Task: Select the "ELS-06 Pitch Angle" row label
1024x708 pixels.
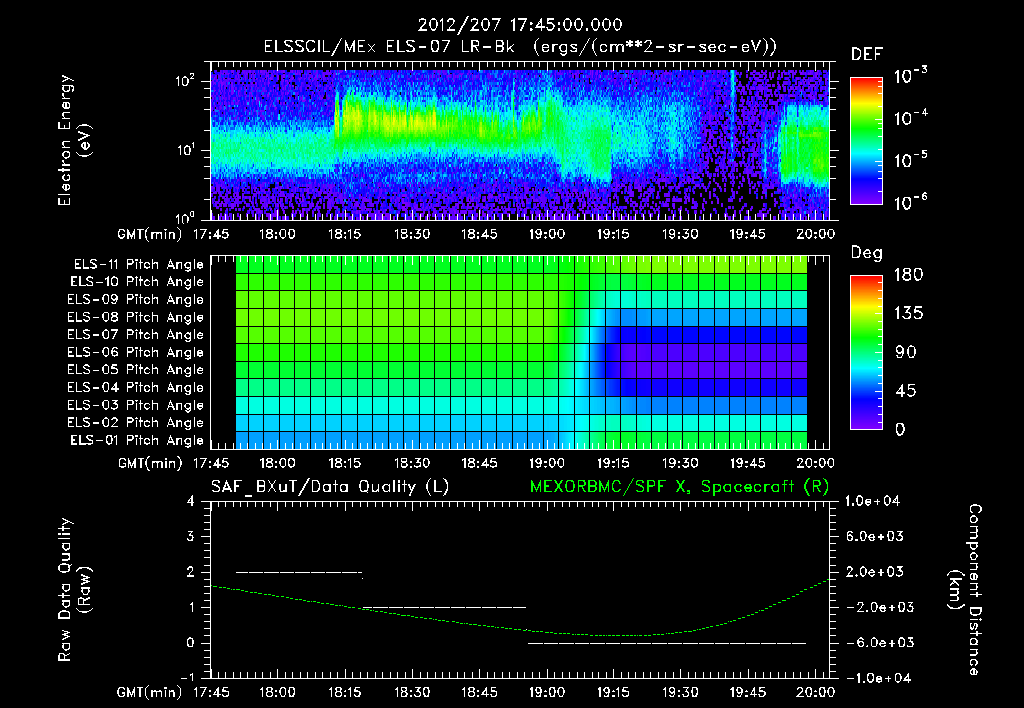Action: click(136, 352)
